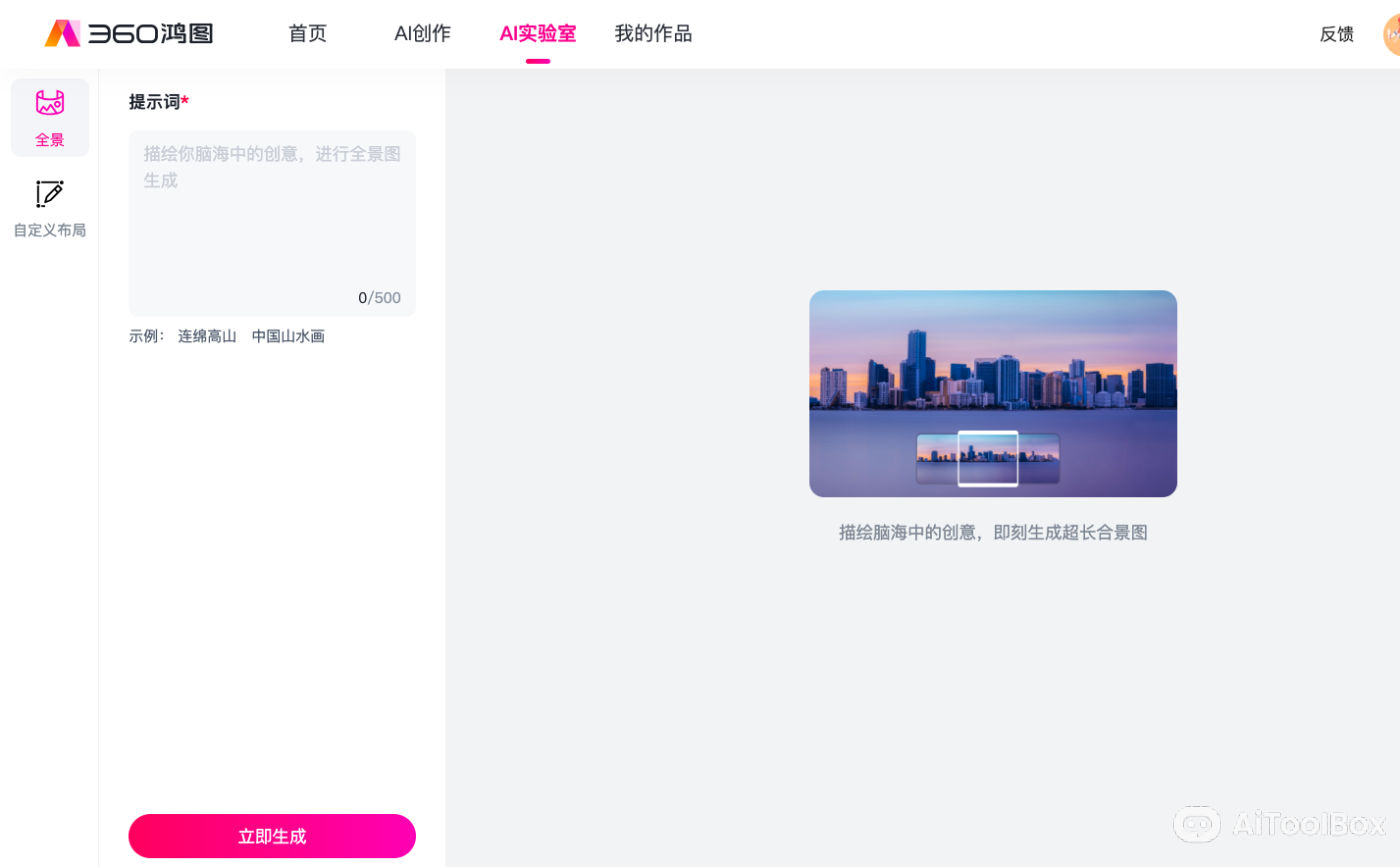Click the white crop frame on the panorama strip
The height and width of the screenshot is (867, 1400).
coord(990,459)
